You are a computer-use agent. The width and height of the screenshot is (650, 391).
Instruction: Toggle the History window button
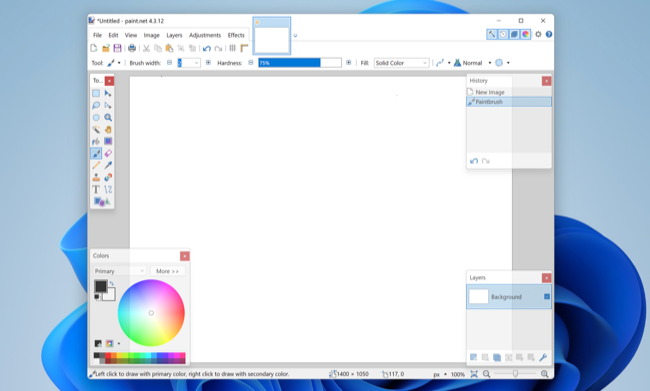coord(503,34)
